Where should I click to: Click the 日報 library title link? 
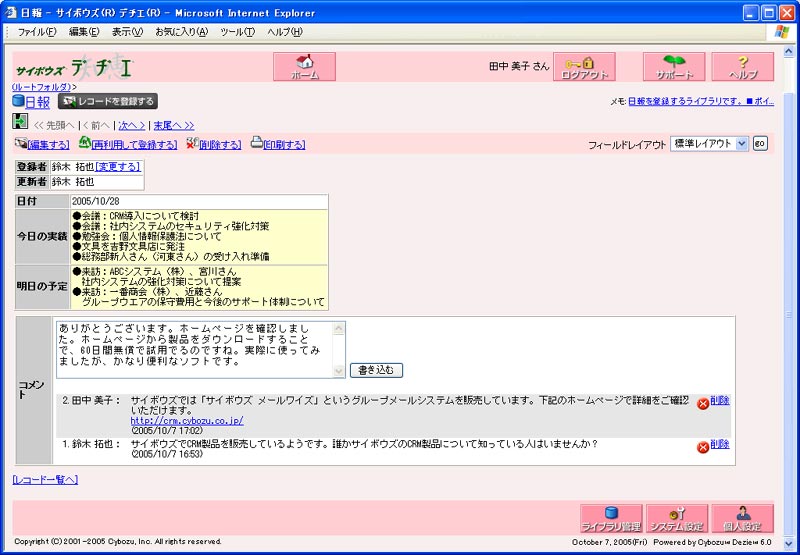38,102
